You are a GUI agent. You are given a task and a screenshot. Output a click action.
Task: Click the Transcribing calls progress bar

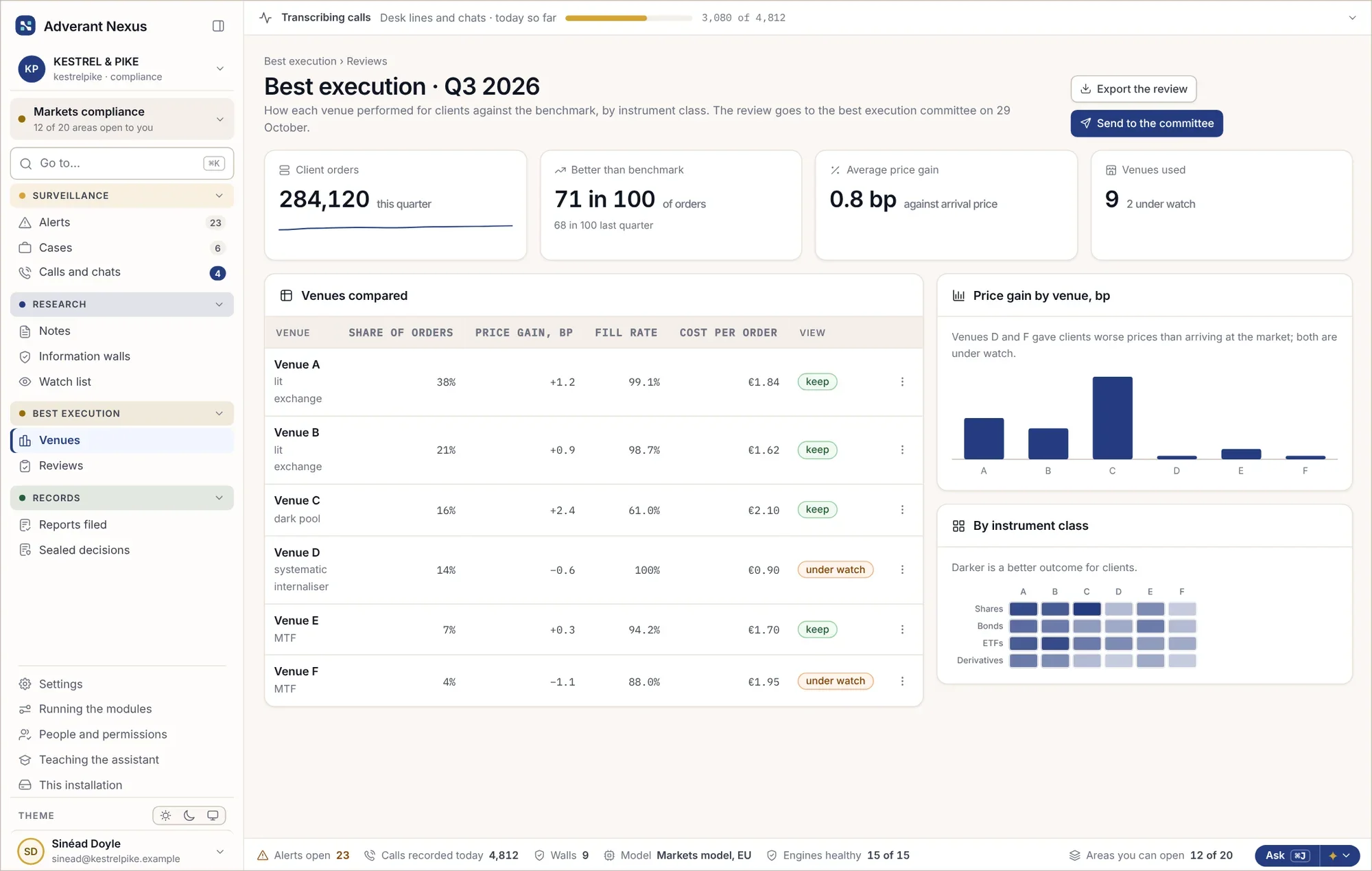(628, 19)
